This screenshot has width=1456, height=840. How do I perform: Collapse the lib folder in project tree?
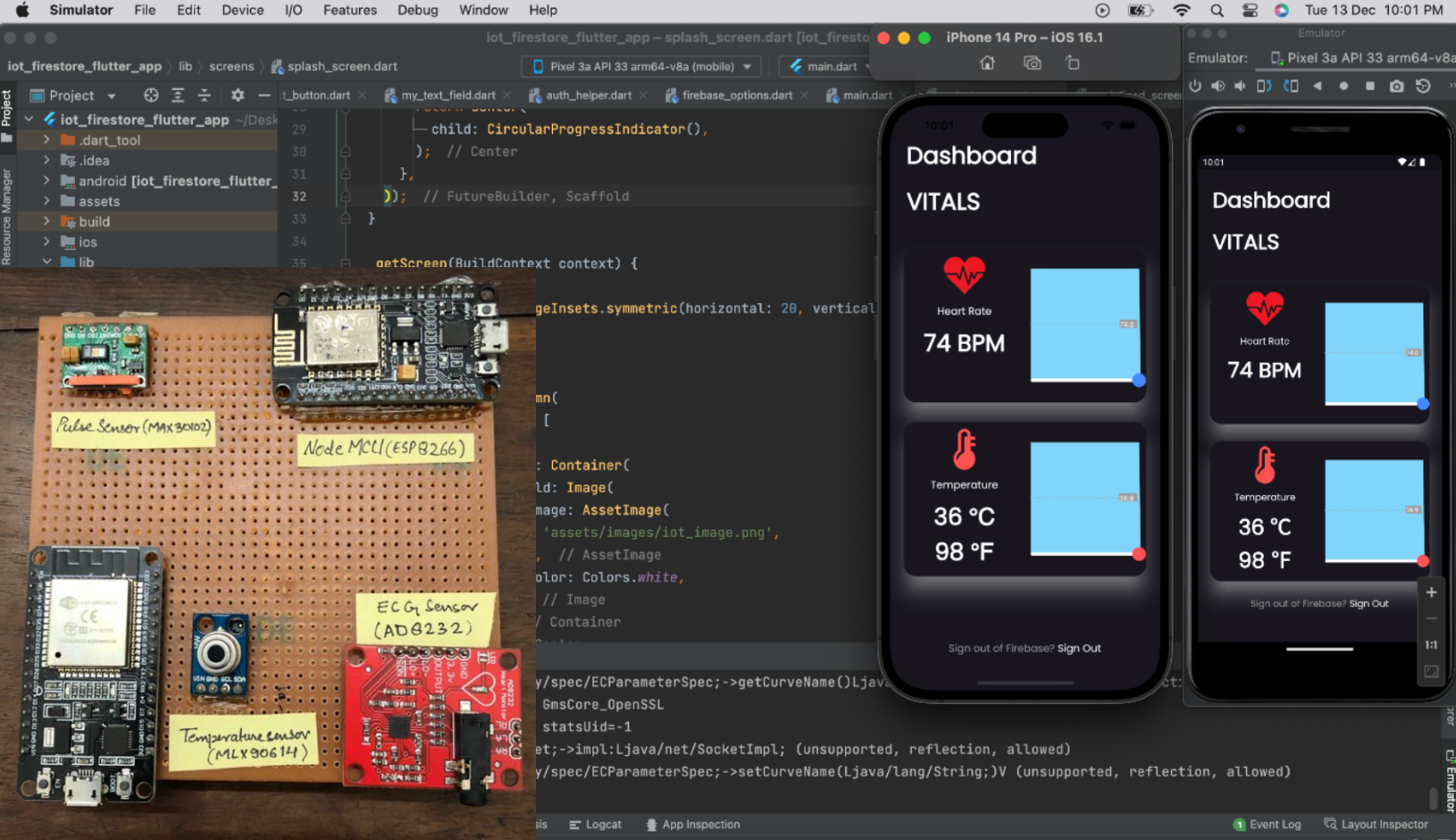point(46,262)
